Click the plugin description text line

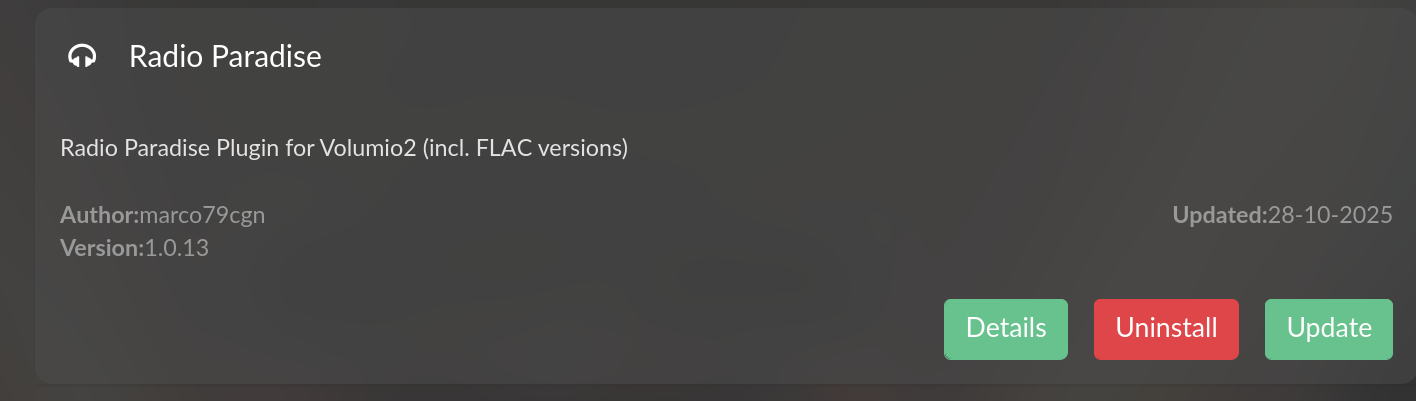point(343,149)
